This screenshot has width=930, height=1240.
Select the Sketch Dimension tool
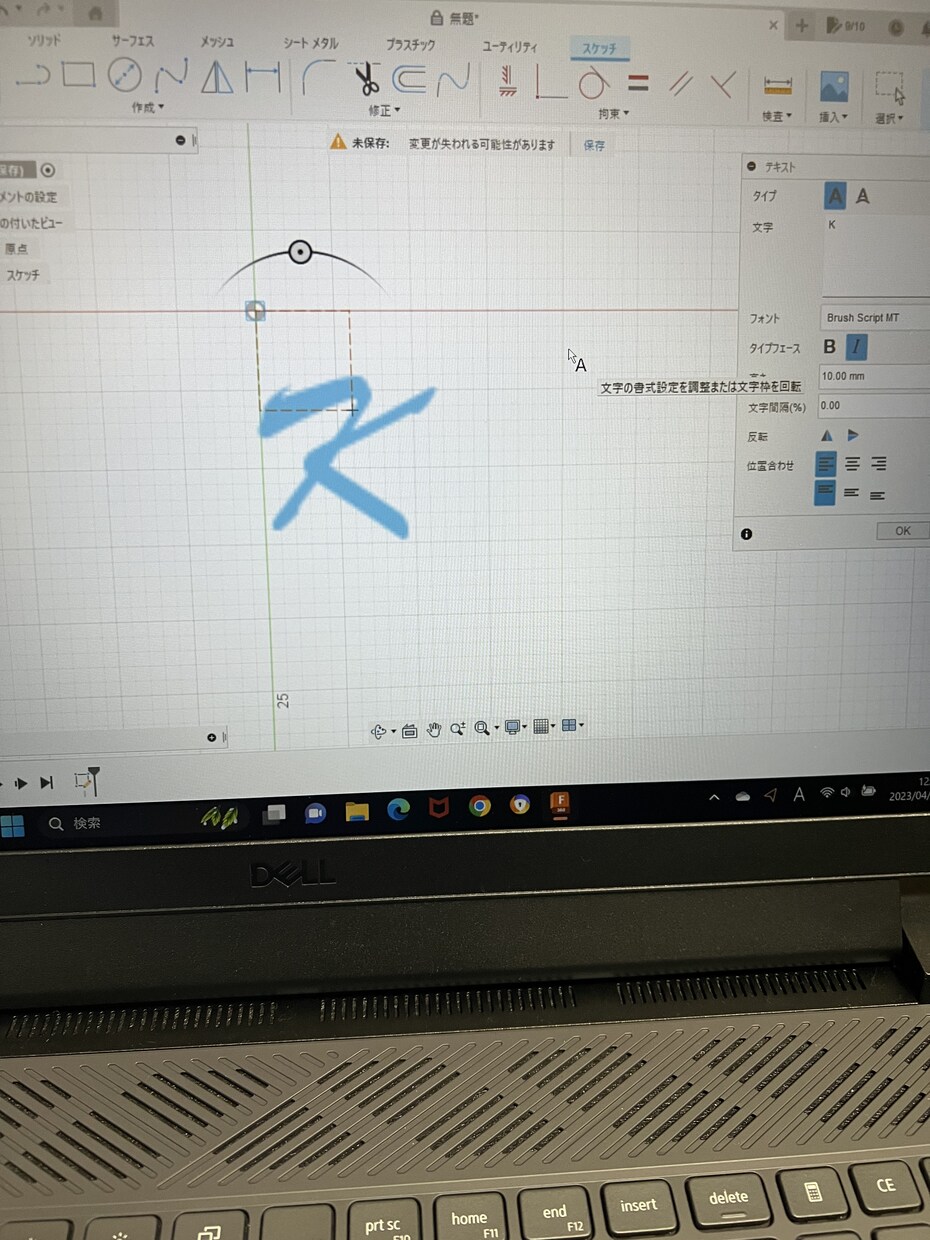pos(263,76)
